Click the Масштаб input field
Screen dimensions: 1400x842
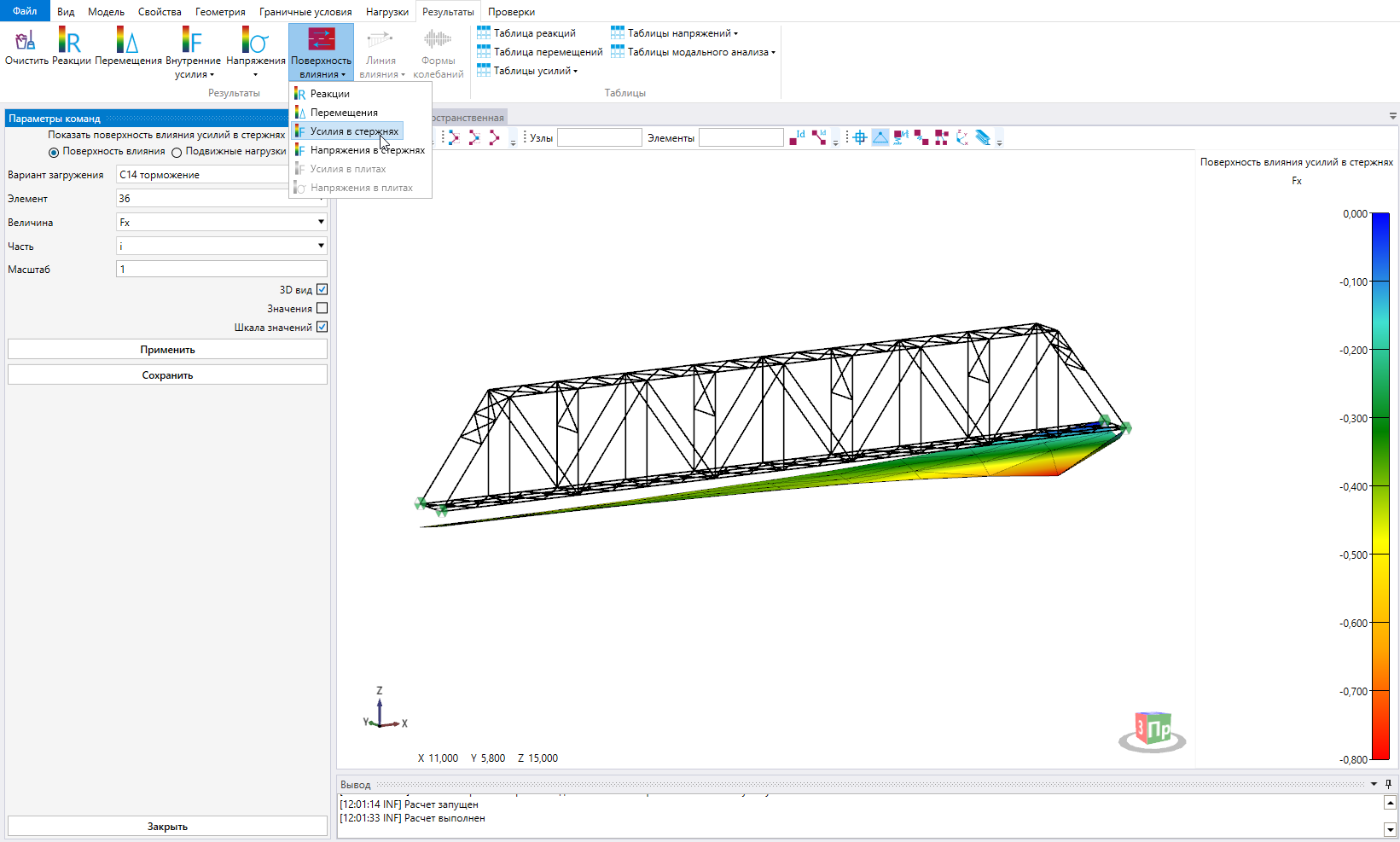tap(222, 269)
